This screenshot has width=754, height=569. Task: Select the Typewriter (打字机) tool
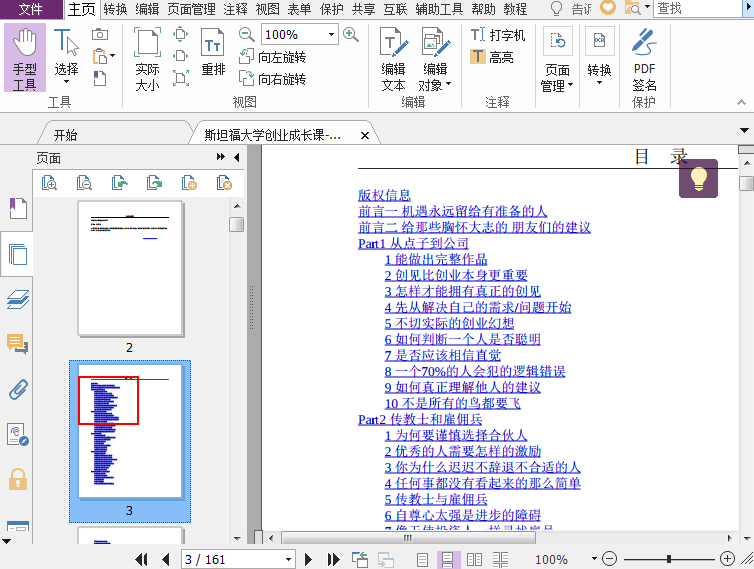498,35
